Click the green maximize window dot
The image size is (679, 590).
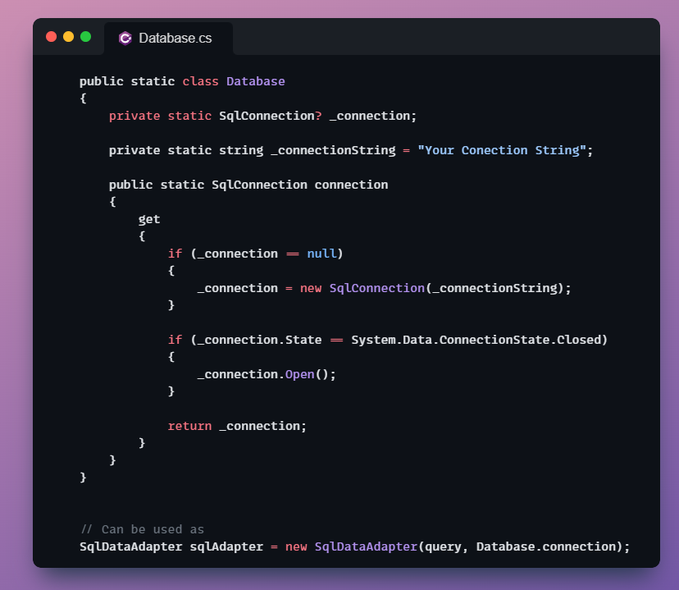click(x=86, y=37)
